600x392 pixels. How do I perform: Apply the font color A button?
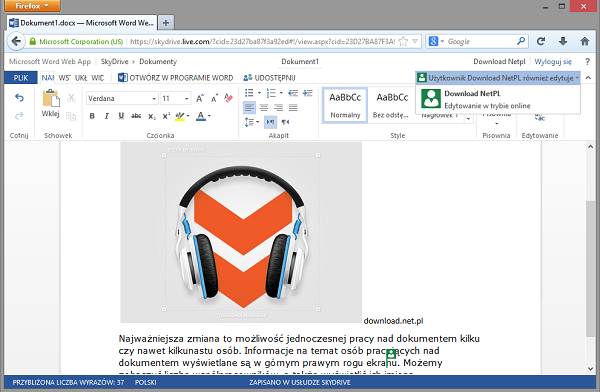tap(201, 116)
